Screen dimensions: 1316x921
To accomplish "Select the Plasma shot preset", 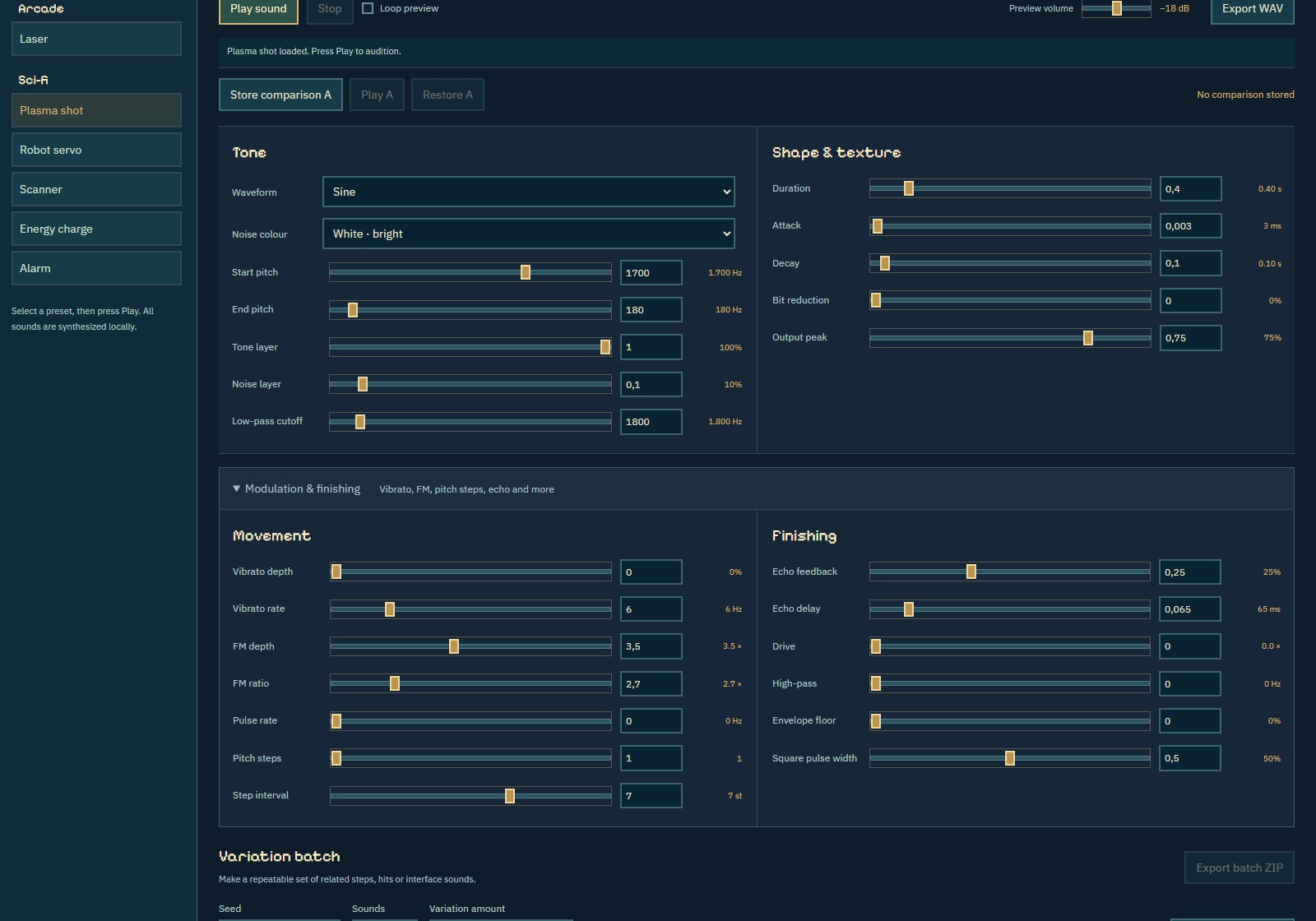I will coord(96,110).
